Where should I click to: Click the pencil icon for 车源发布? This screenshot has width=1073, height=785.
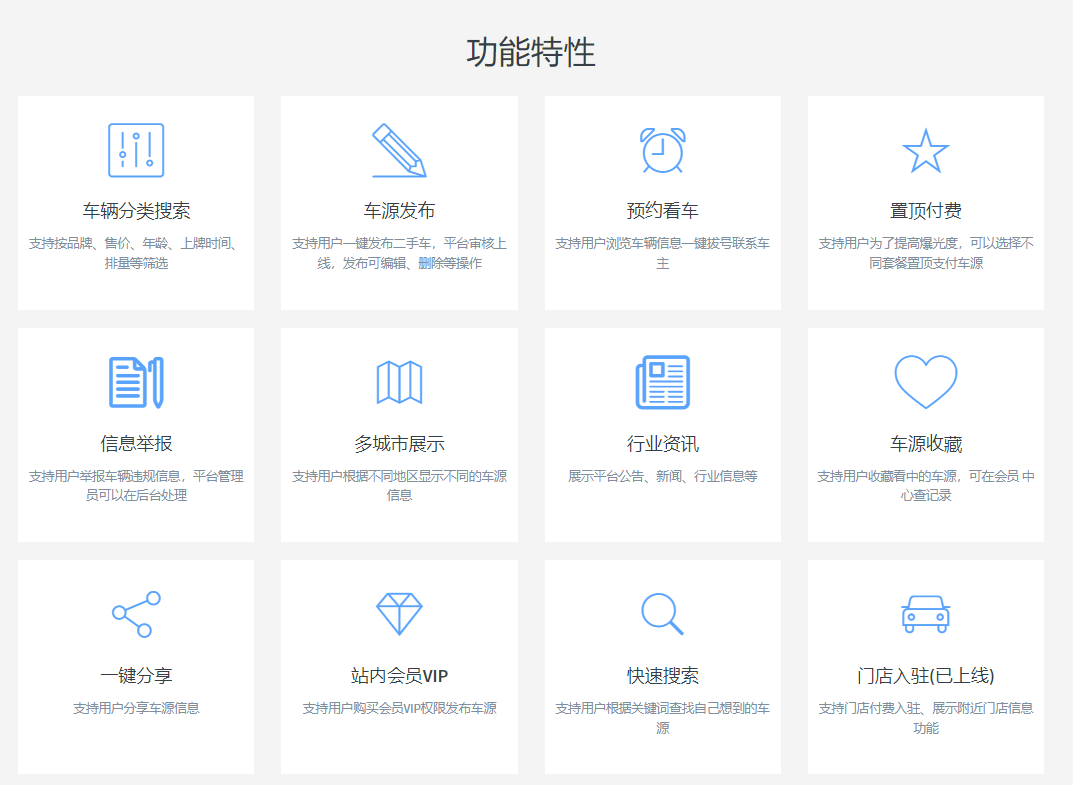[399, 150]
